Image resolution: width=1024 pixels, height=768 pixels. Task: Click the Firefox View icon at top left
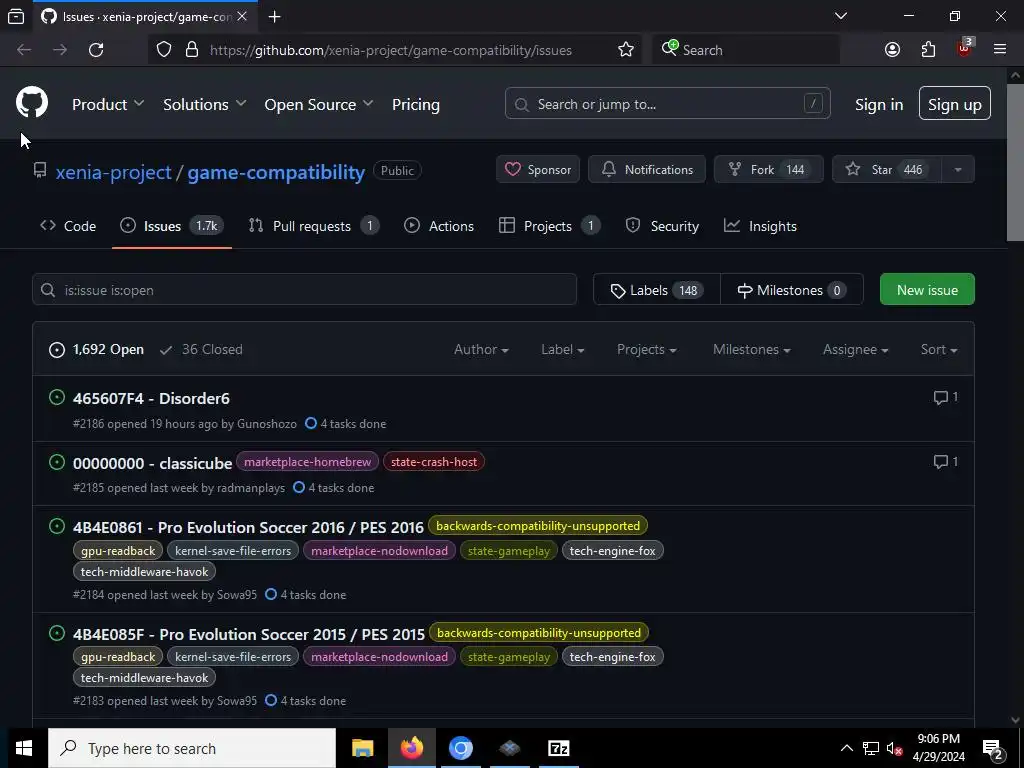16,16
